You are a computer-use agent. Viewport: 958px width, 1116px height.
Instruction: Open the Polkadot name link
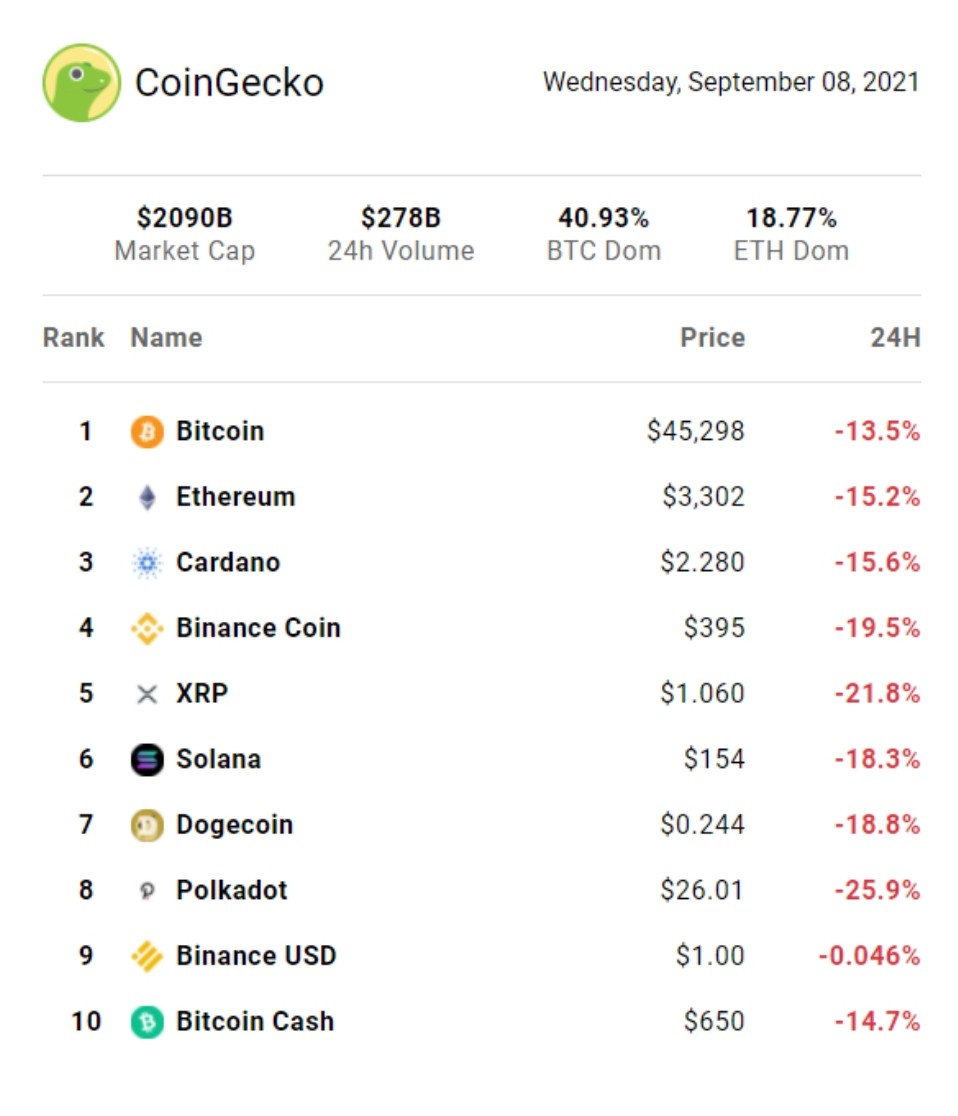[x=232, y=890]
